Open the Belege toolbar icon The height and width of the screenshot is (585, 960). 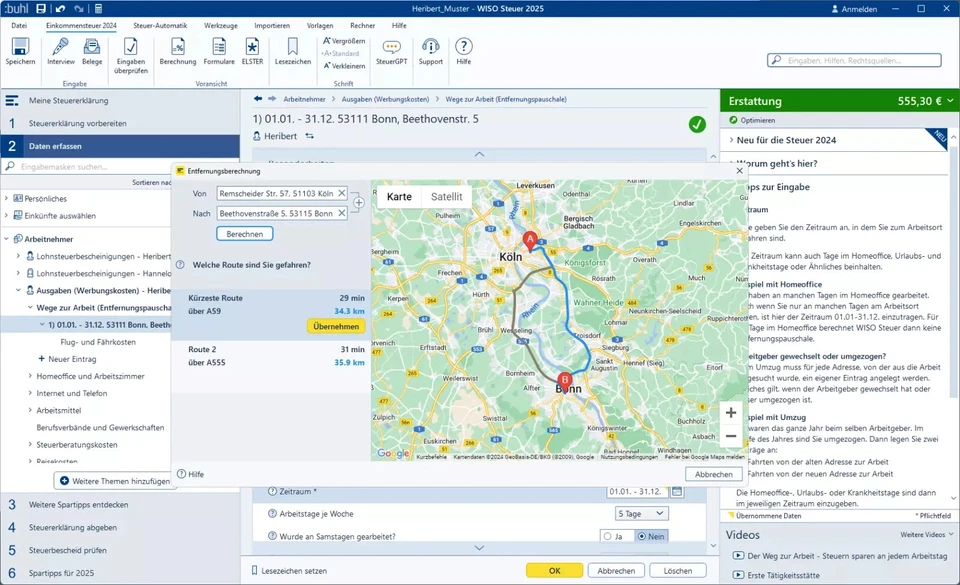point(92,47)
